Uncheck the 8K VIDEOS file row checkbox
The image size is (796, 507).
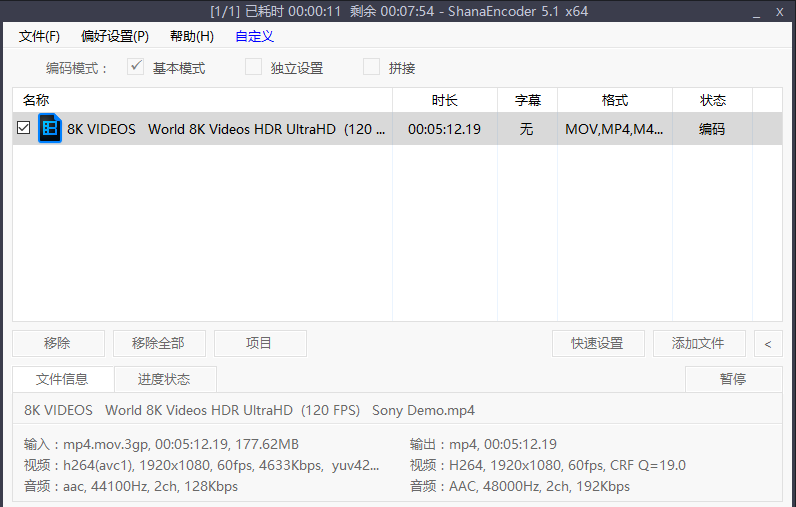(23, 128)
